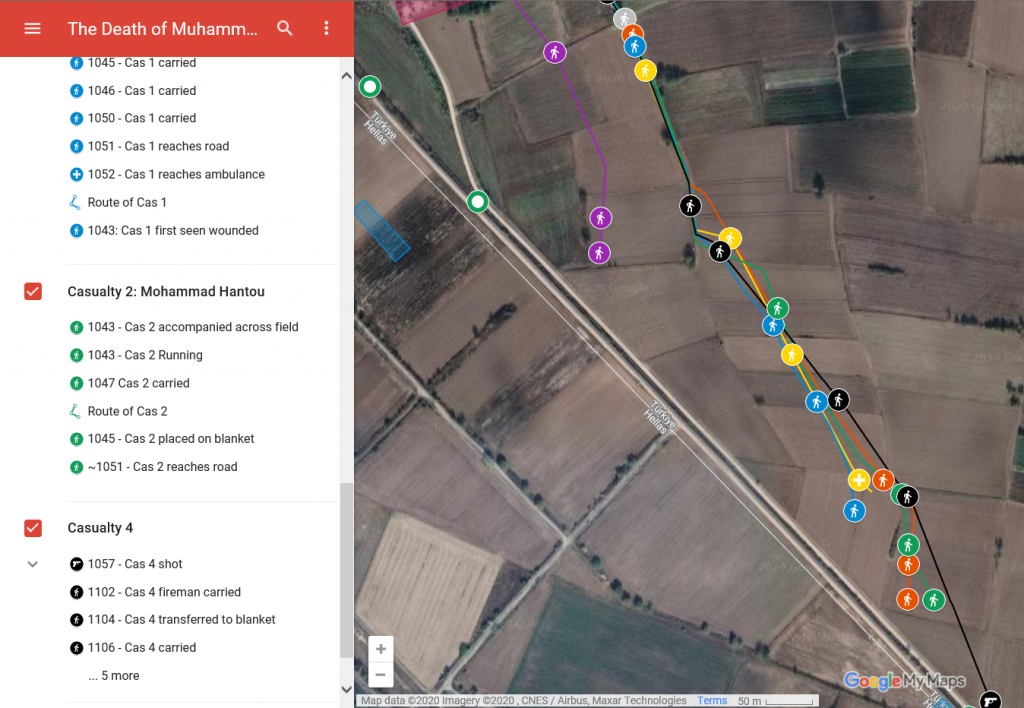This screenshot has height=708, width=1024.
Task: Click the Route of Cas 1 line icon
Action: 76,202
